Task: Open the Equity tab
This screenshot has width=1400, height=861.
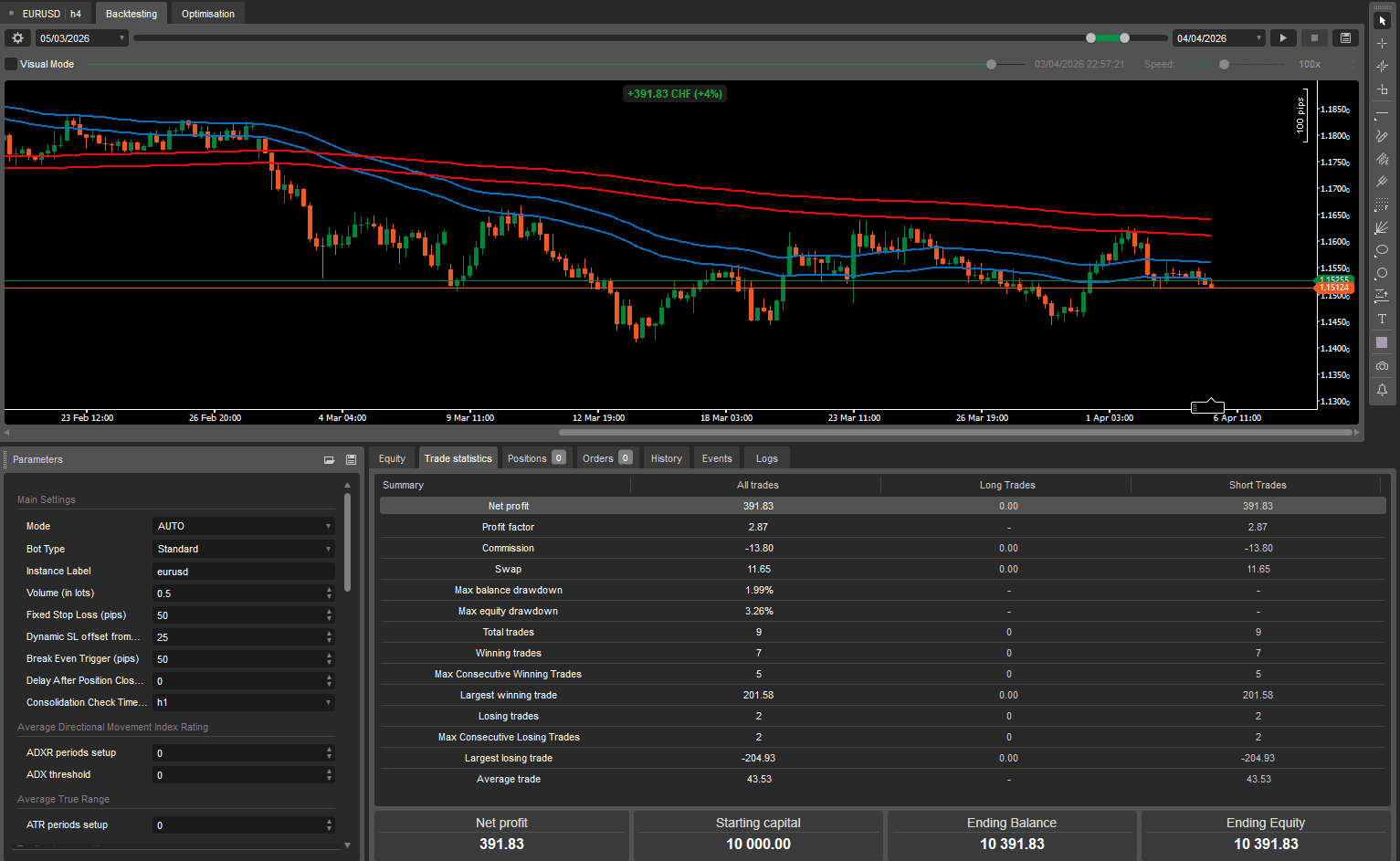Action: pyautogui.click(x=392, y=458)
